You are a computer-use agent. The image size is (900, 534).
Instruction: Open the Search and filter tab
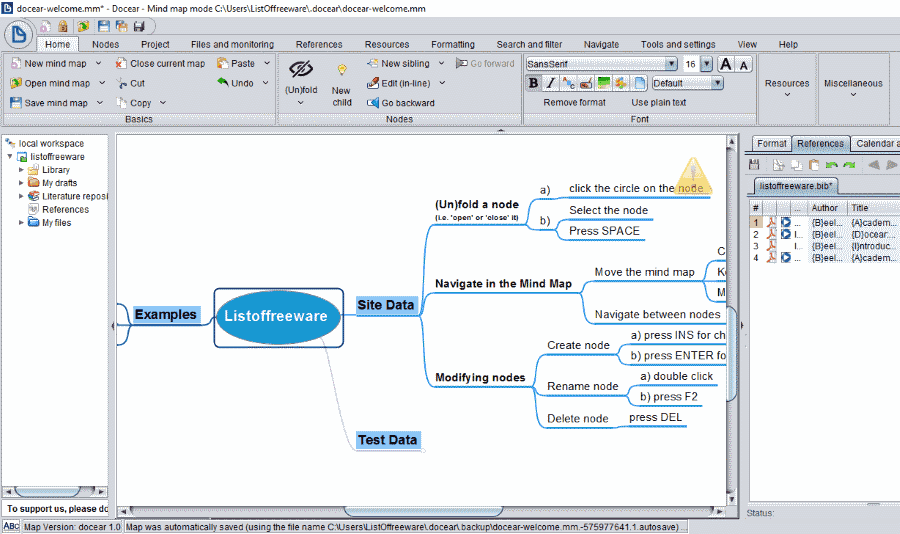click(529, 44)
